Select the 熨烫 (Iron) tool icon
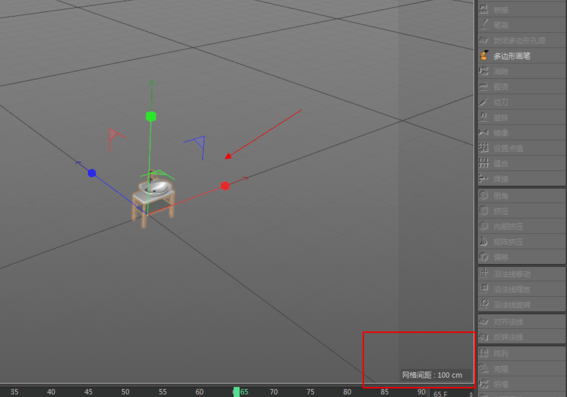The image size is (567, 397). point(483,86)
